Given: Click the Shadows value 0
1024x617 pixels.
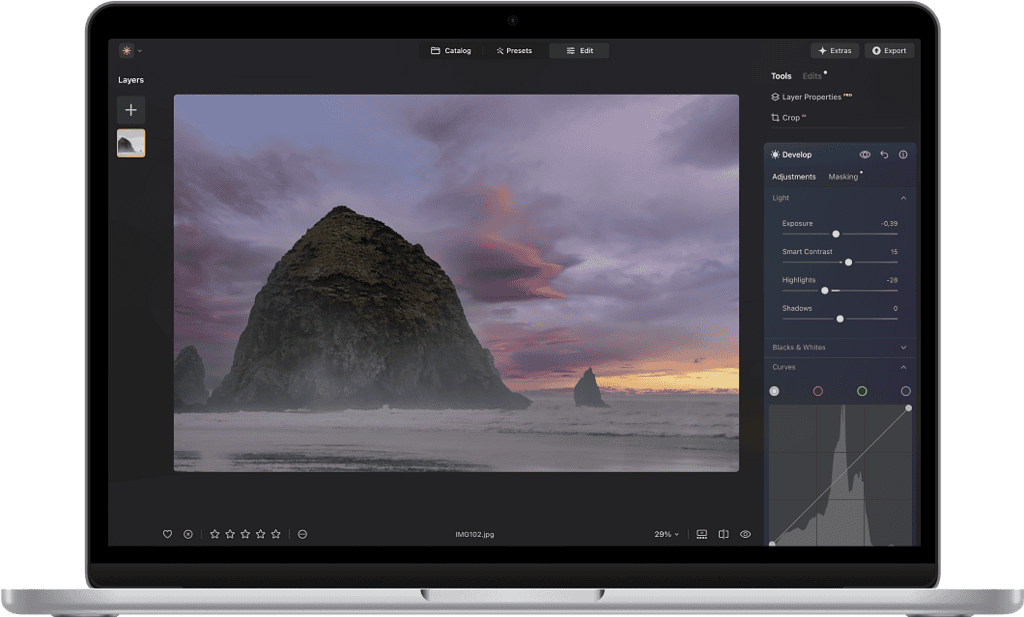Looking at the screenshot, I should (x=895, y=308).
